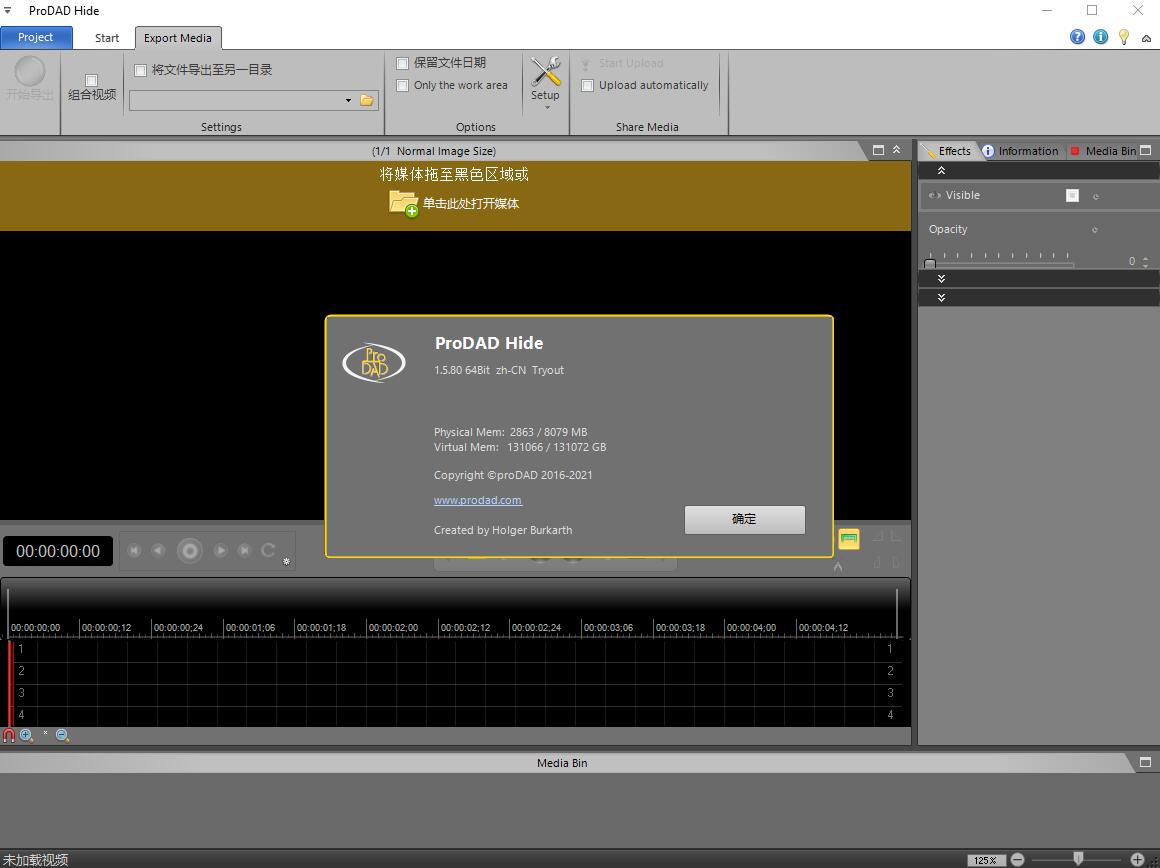Click the yellow highlighted timeline view icon

(849, 539)
